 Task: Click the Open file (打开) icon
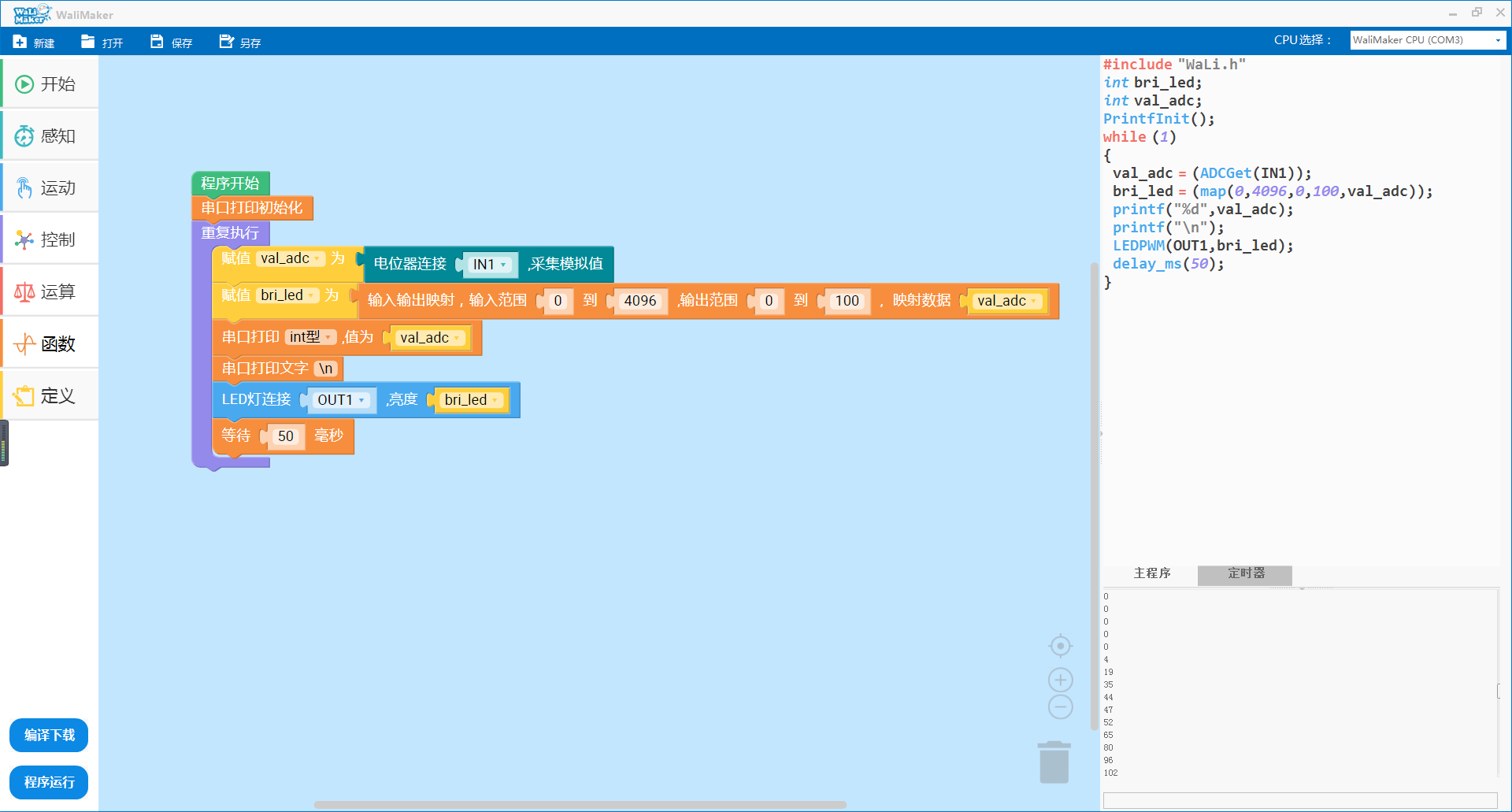pyautogui.click(x=88, y=42)
